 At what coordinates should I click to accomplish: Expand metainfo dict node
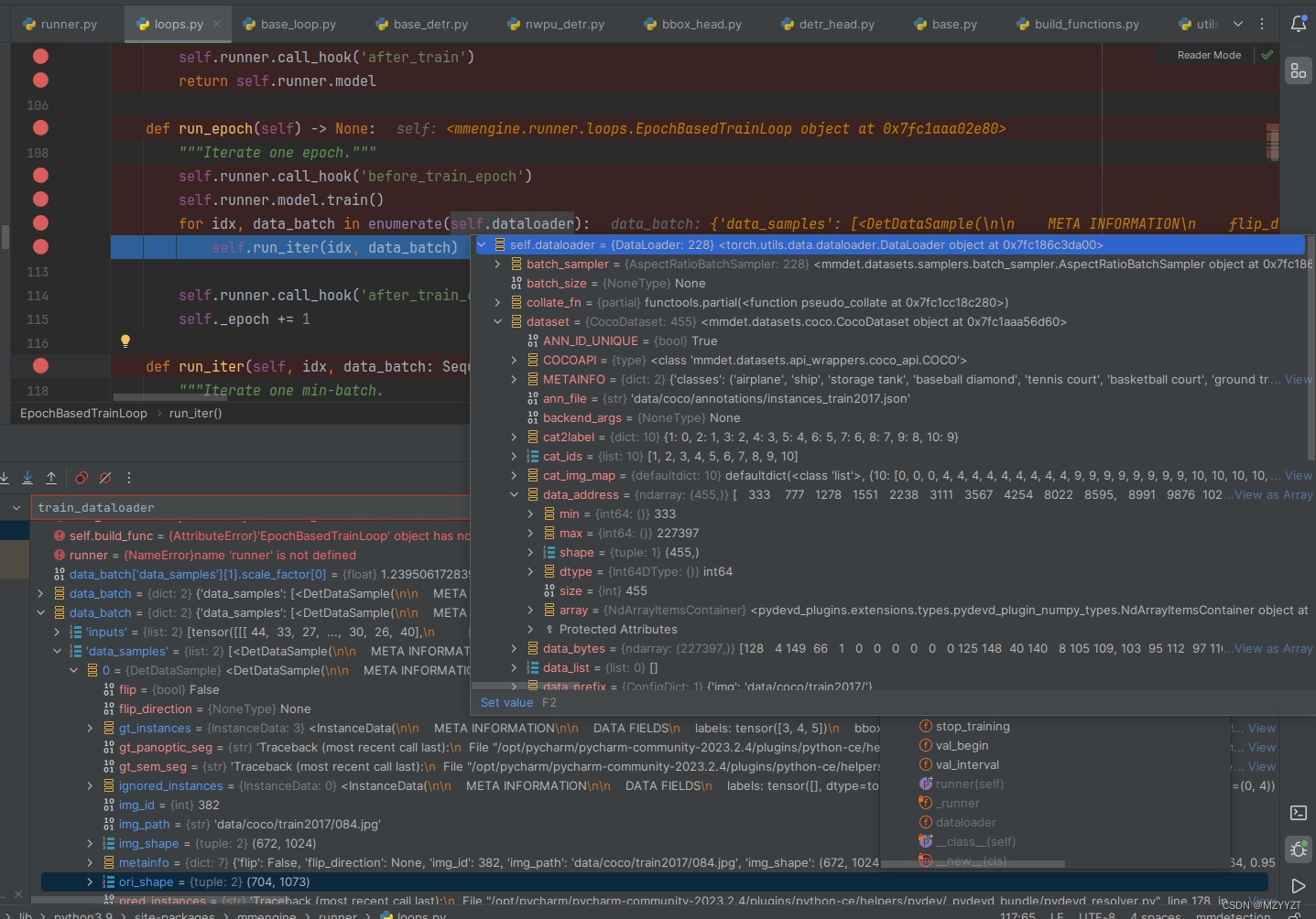coord(90,862)
